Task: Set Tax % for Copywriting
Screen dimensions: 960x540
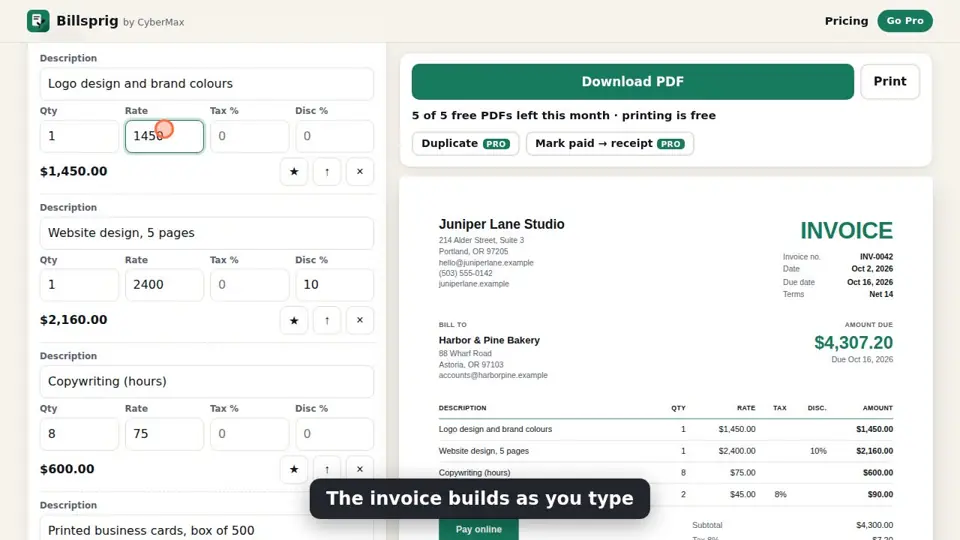Action: [x=249, y=433]
